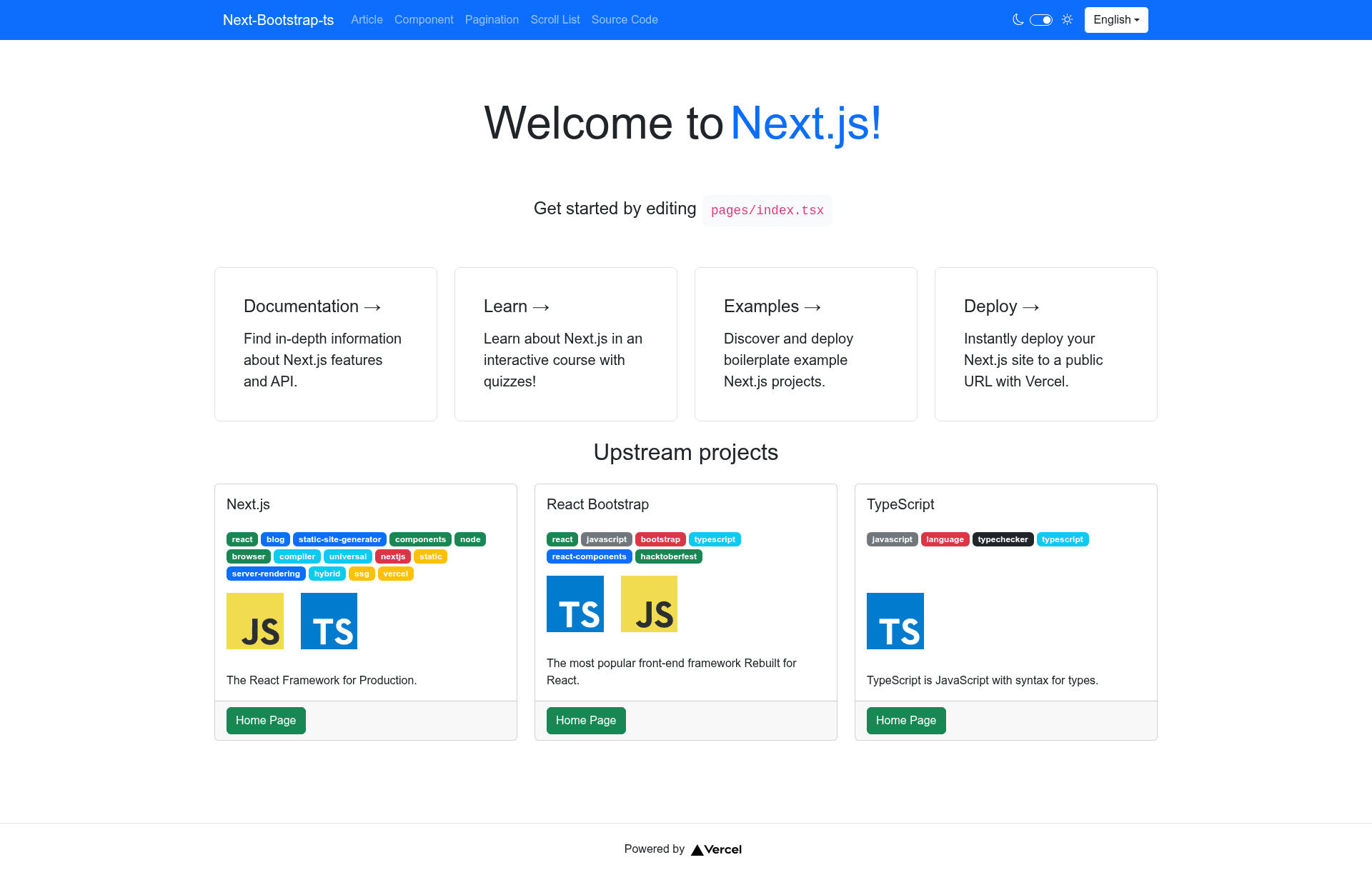Click the blog tag in Next.js card
This screenshot has width=1372, height=875.
[x=275, y=539]
